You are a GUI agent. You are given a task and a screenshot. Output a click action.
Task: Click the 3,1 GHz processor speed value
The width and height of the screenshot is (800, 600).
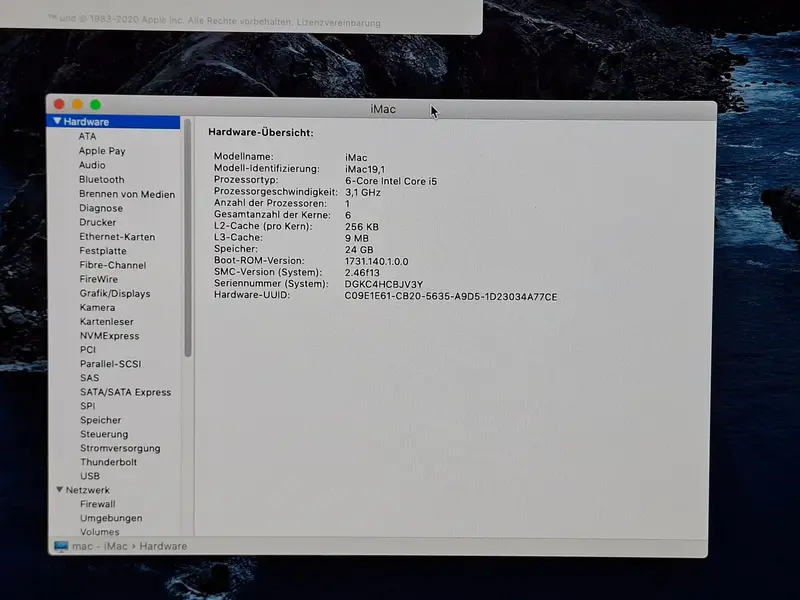pos(363,192)
